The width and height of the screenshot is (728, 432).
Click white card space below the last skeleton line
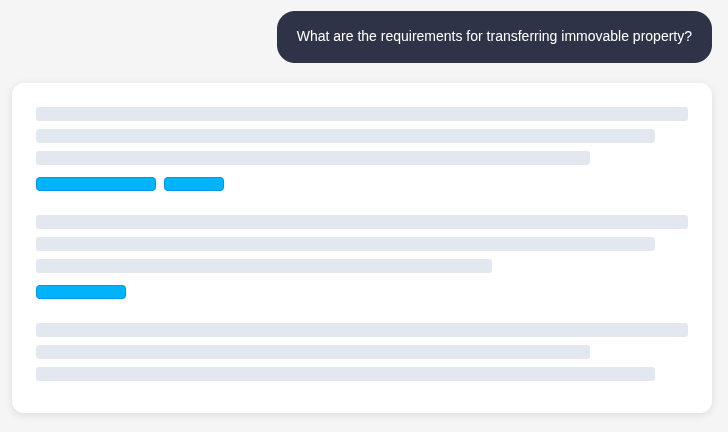(362, 398)
